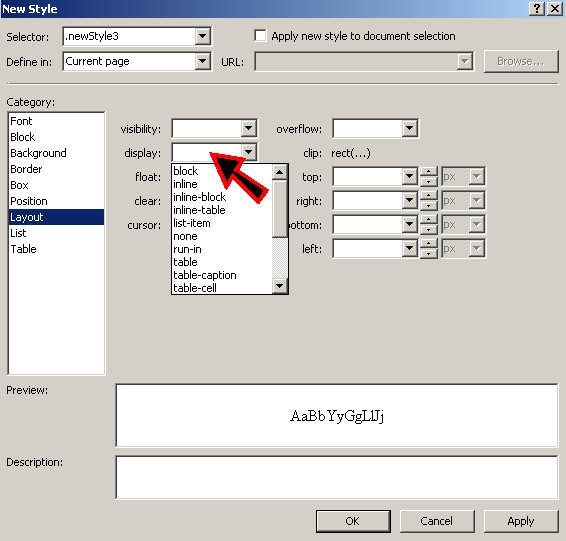The height and width of the screenshot is (541, 566).
Task: Open the overflow dropdown
Action: tap(409, 128)
